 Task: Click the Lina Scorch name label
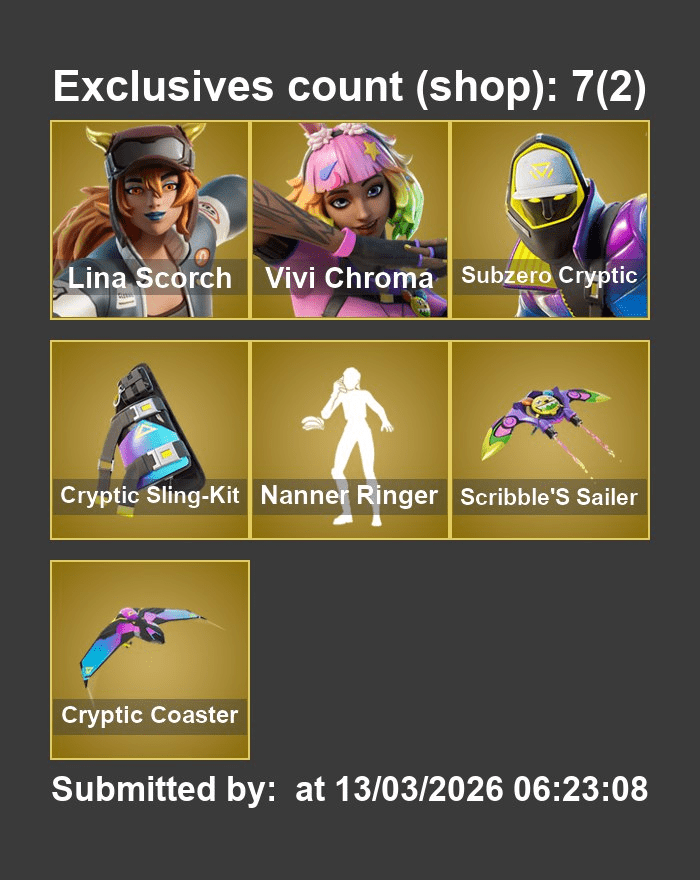point(149,277)
